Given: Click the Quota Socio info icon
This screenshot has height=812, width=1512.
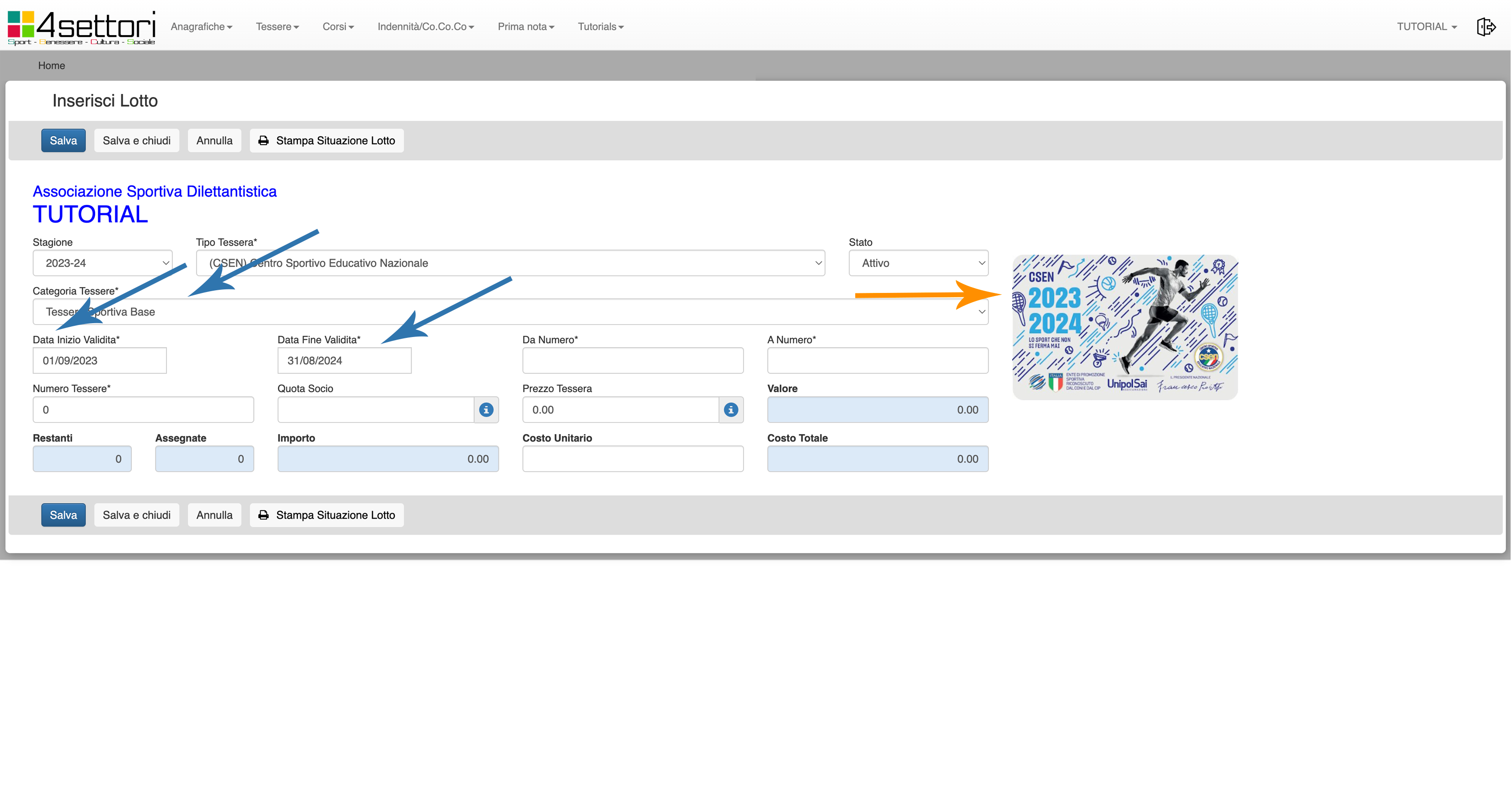Looking at the screenshot, I should (x=486, y=410).
